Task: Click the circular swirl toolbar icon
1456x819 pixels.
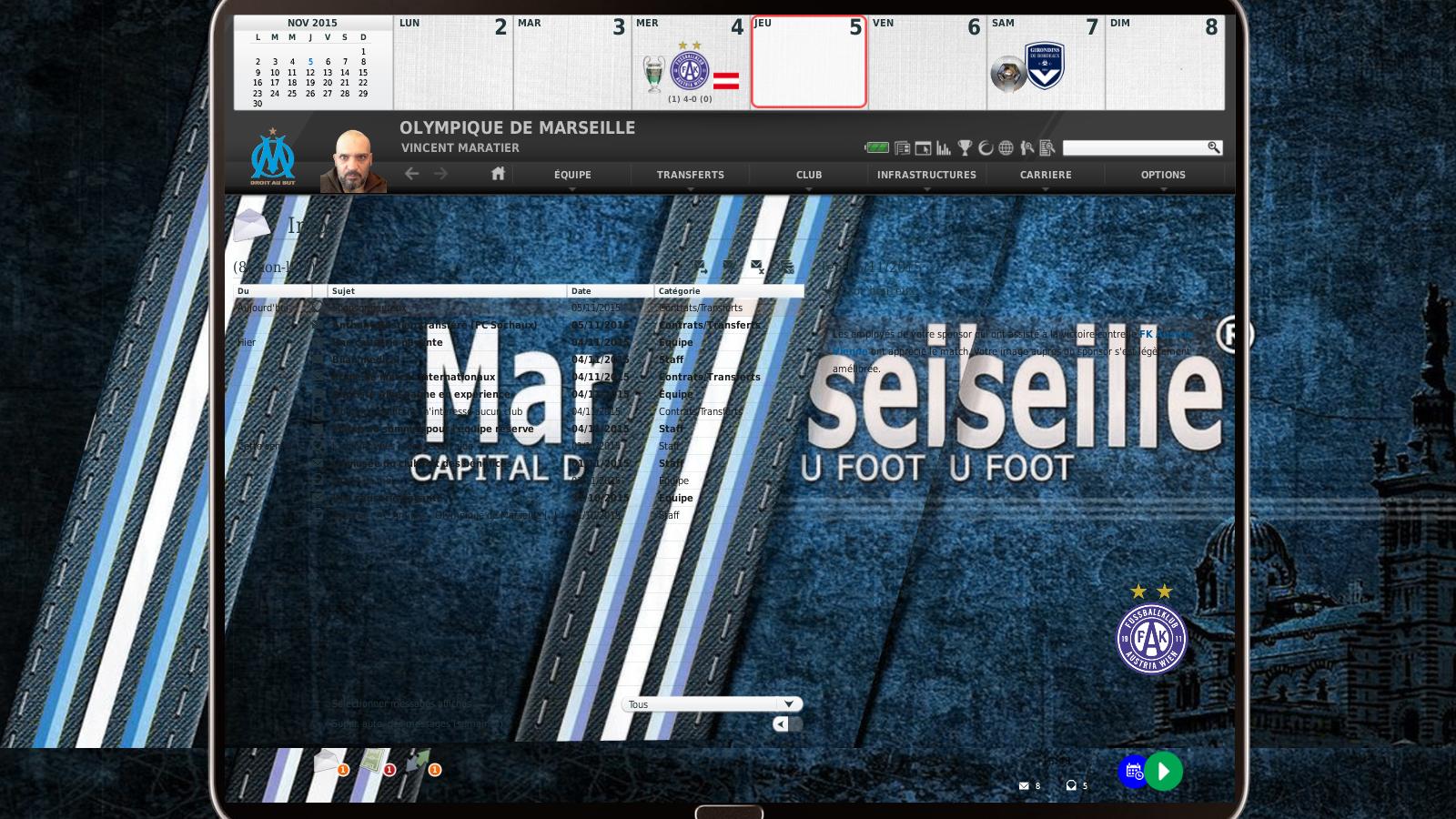Action: (x=986, y=147)
